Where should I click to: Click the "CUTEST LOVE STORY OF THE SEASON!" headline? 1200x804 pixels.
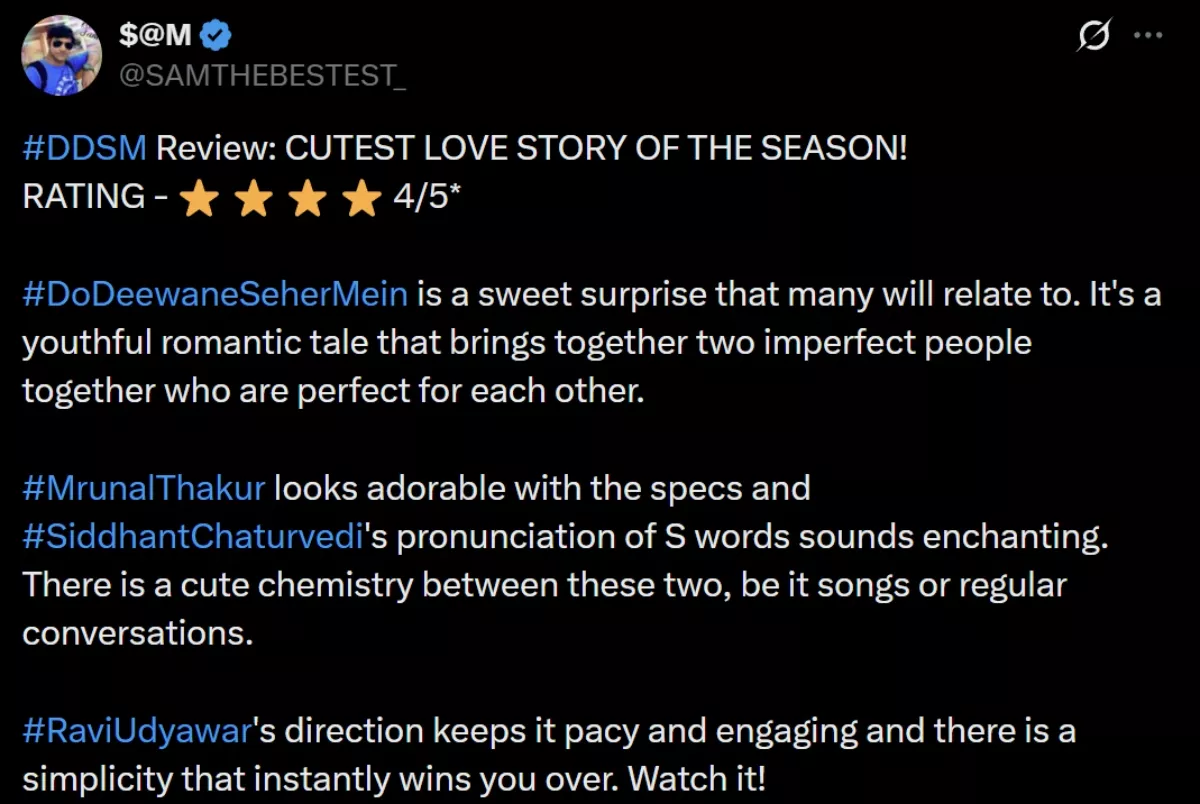596,149
